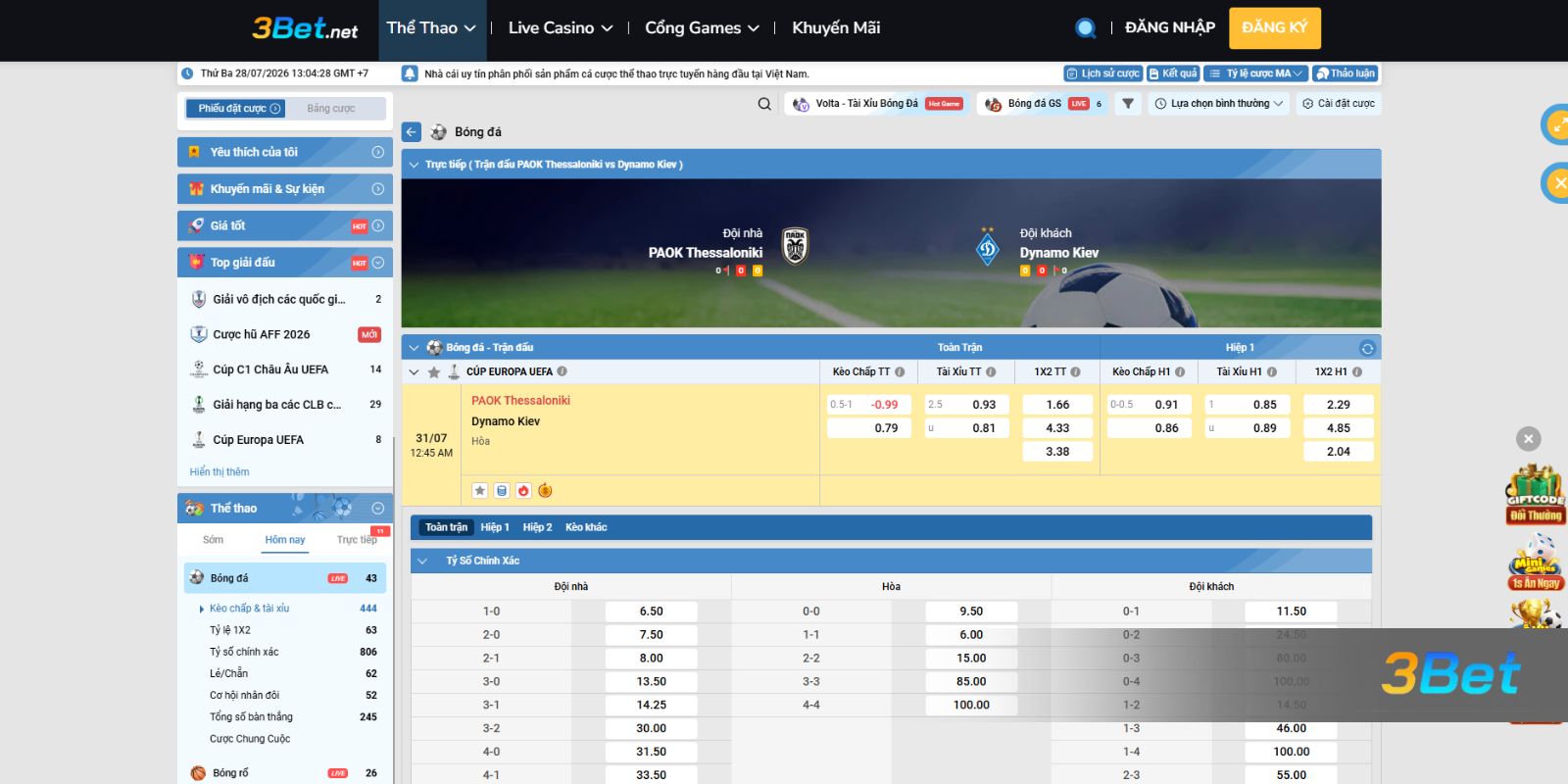The width and height of the screenshot is (1568, 784).
Task: Switch to the Toàn trận tab
Action: 446,527
